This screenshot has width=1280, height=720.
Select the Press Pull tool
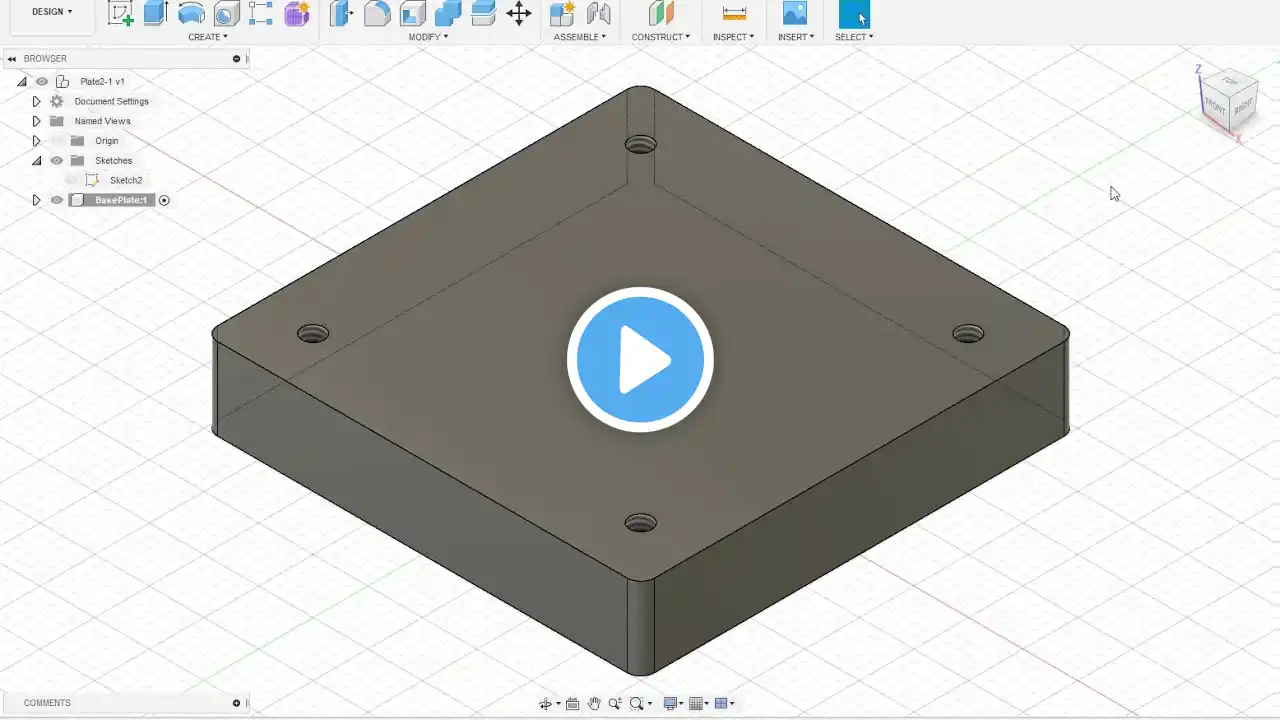coord(342,13)
